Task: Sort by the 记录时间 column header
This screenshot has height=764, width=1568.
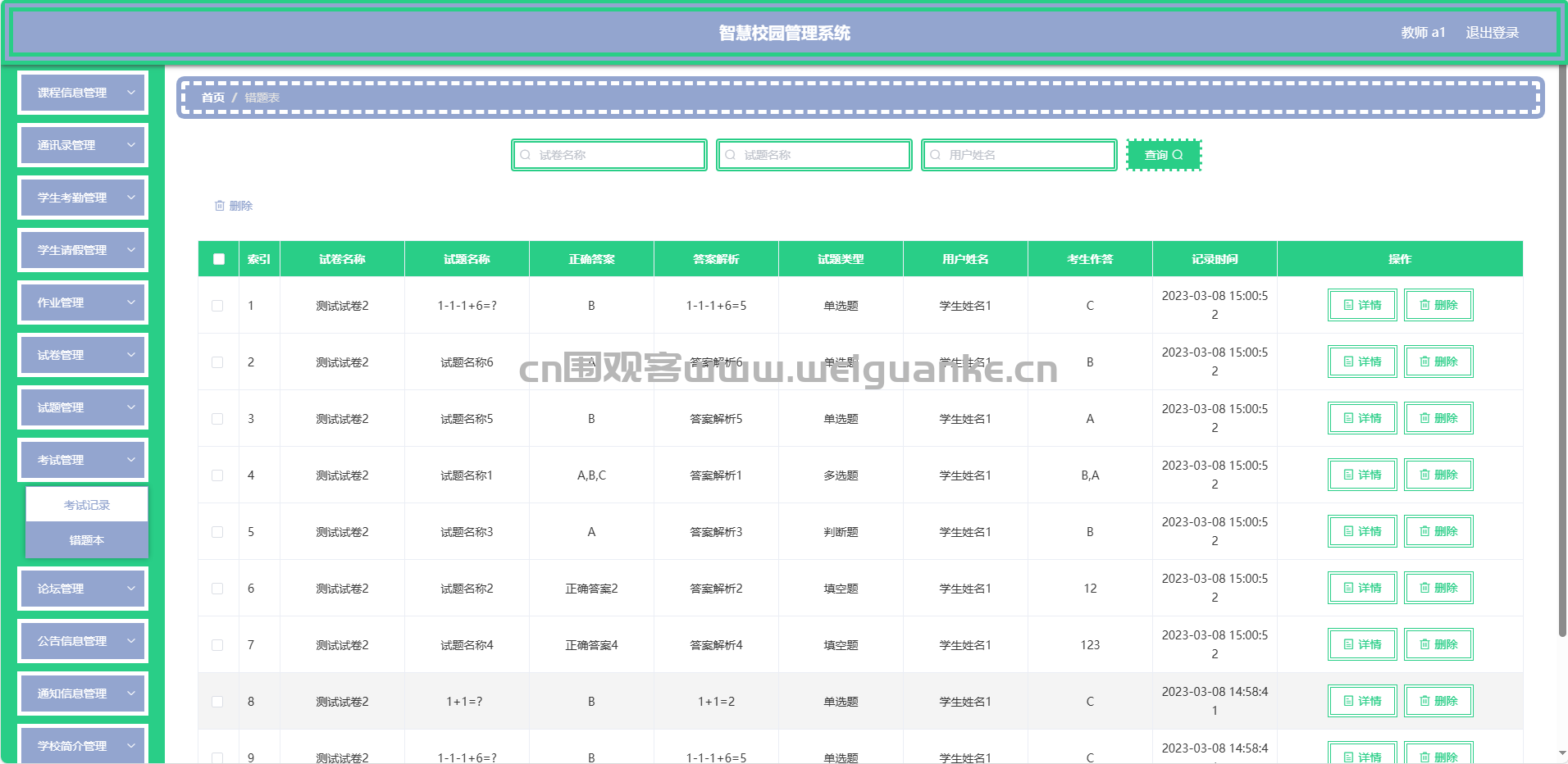Action: pos(1215,259)
